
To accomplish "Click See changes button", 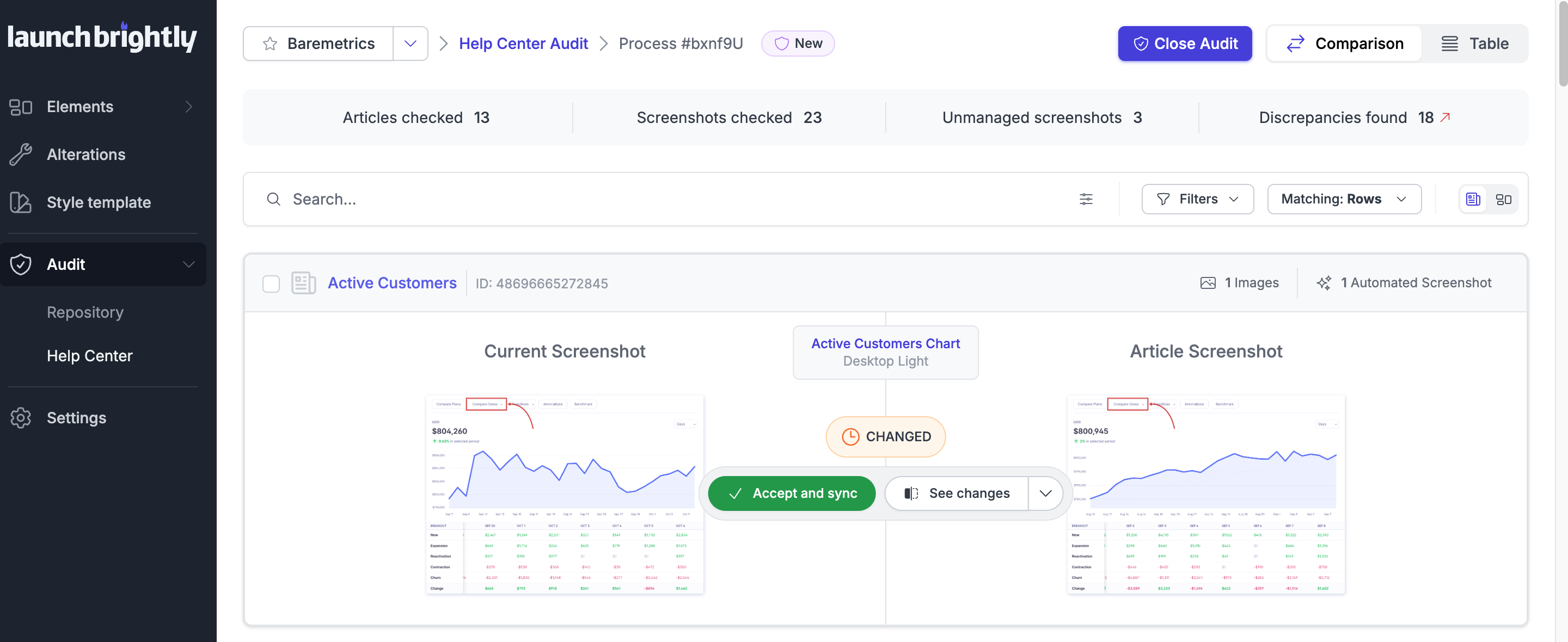I will (957, 493).
